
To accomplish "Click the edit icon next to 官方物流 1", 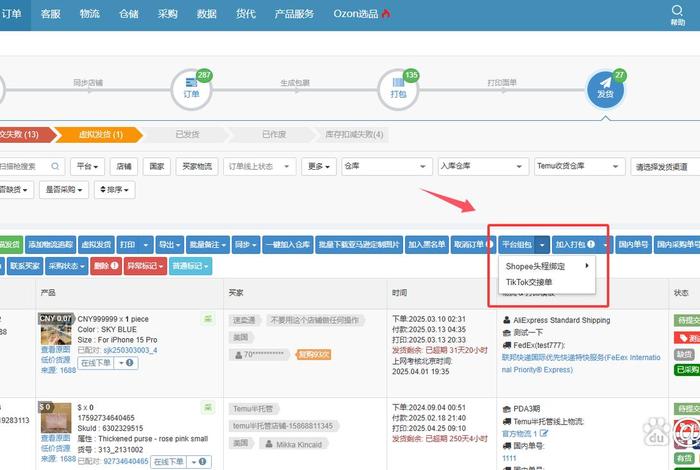I will click(544, 433).
